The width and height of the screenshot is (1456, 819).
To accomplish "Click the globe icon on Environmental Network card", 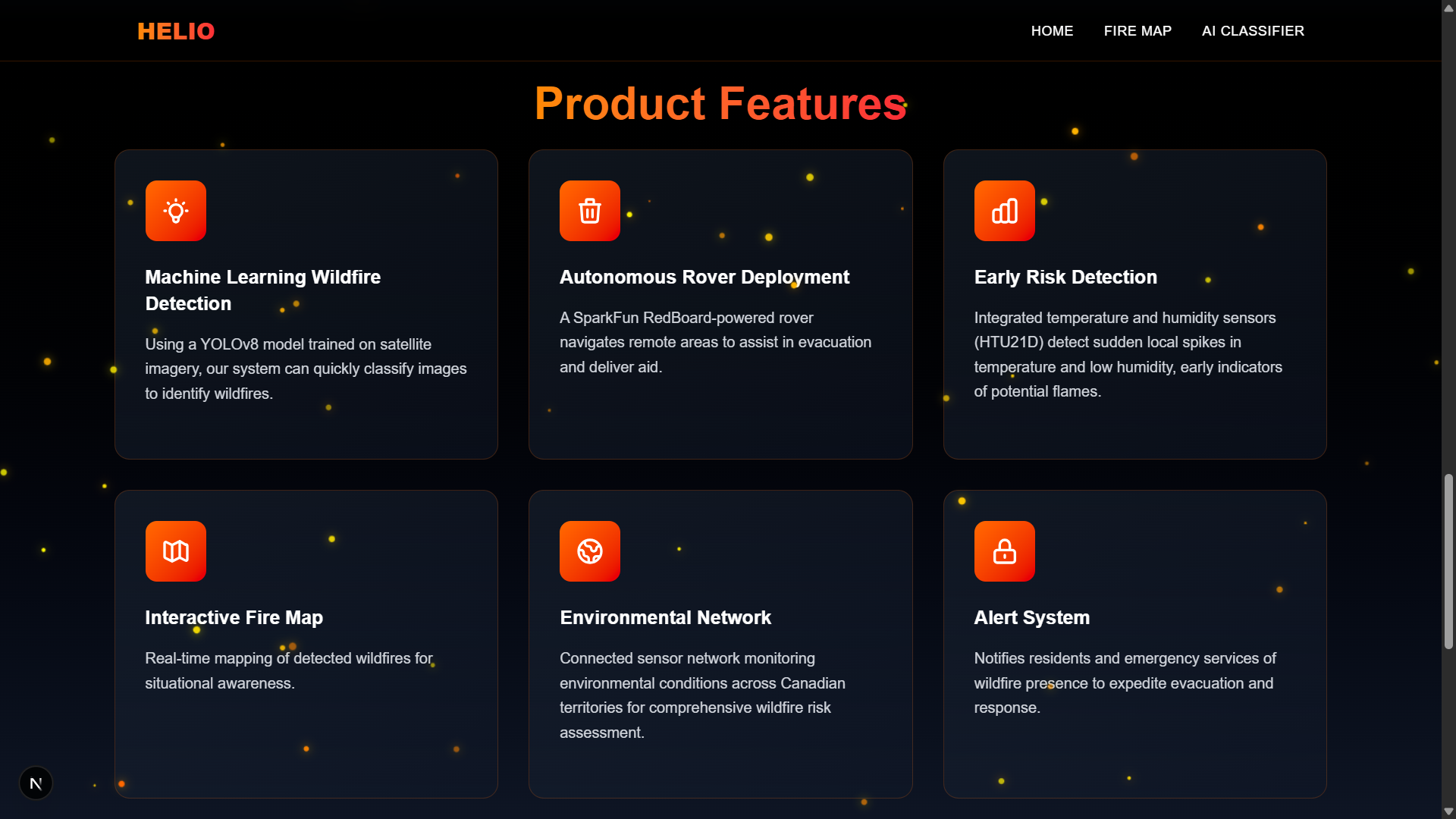I will (x=589, y=551).
